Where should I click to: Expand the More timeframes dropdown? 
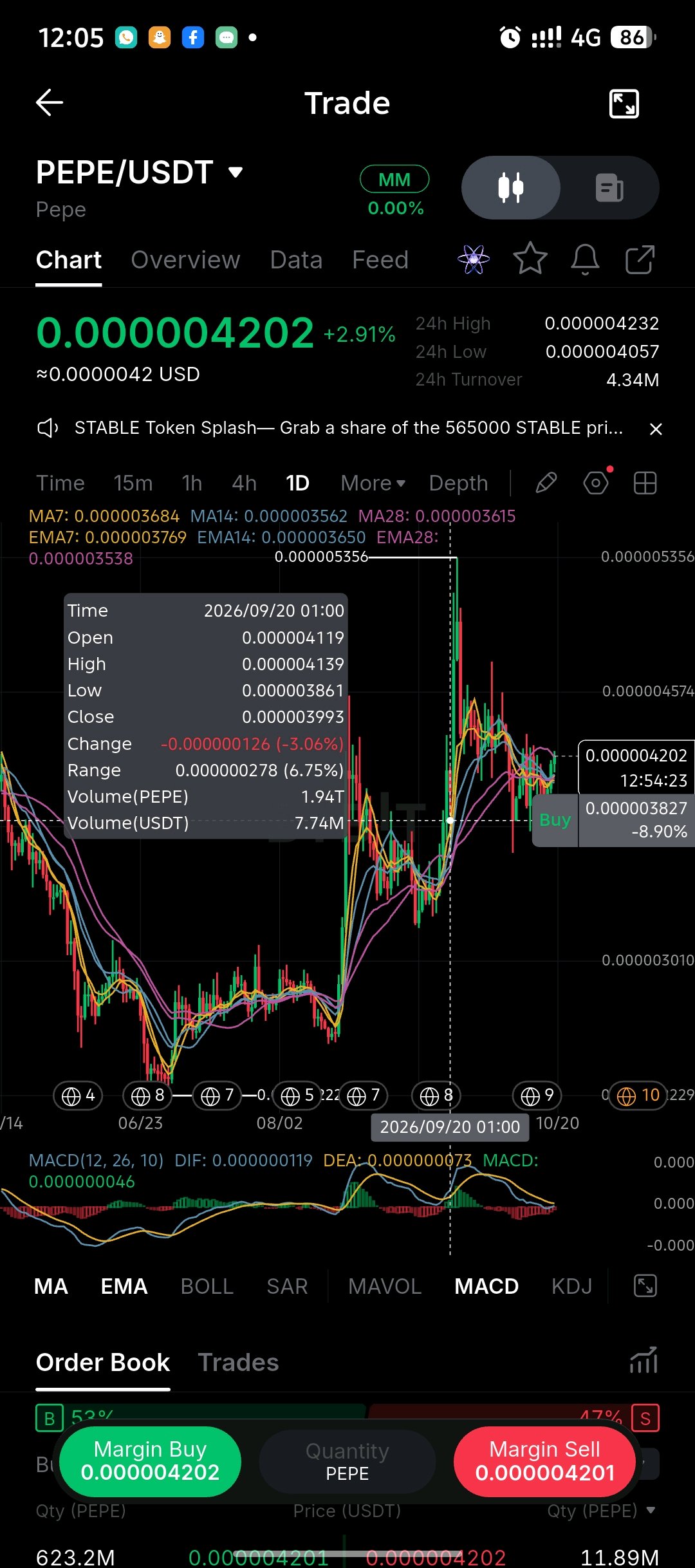coord(373,483)
